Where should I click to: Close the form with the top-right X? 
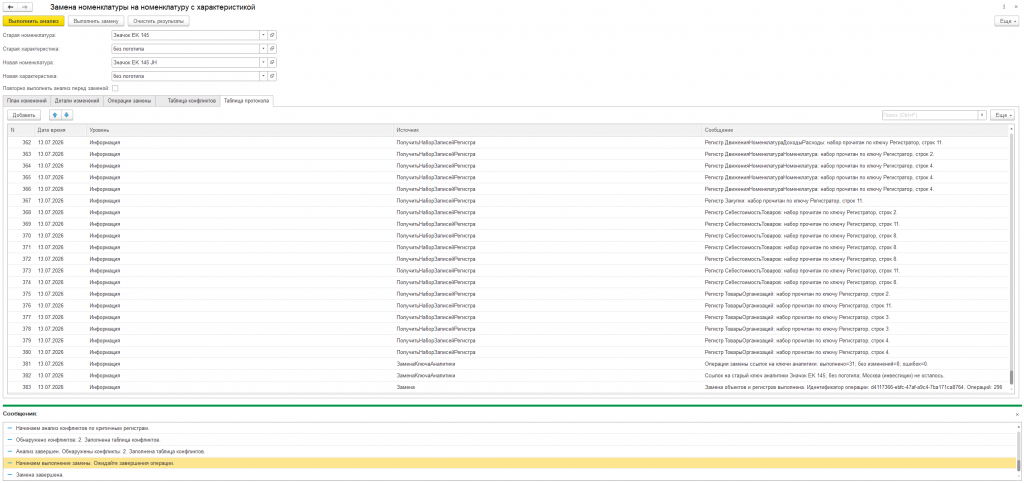click(1016, 7)
